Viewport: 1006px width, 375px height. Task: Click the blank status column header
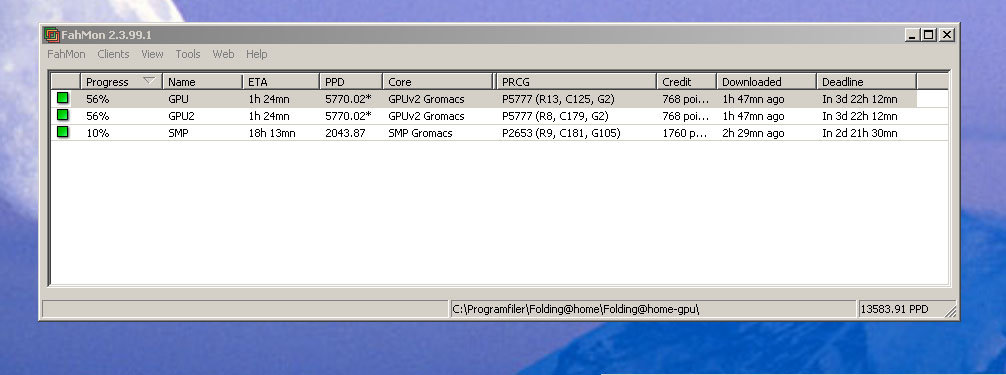click(x=66, y=82)
